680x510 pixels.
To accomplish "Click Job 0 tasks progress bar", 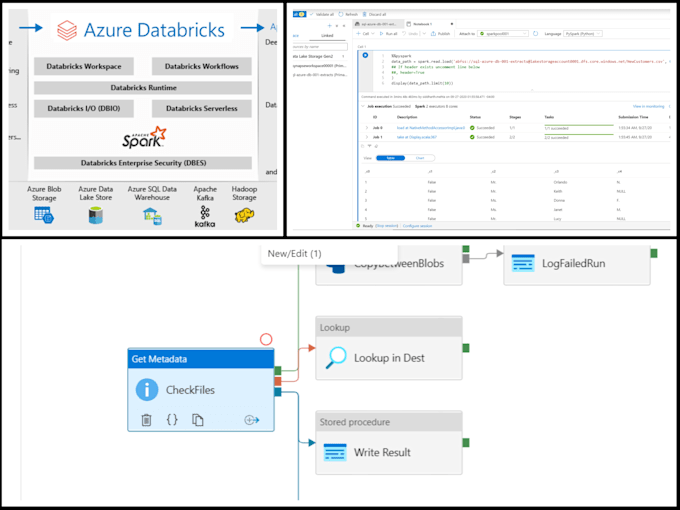I will (x=579, y=125).
